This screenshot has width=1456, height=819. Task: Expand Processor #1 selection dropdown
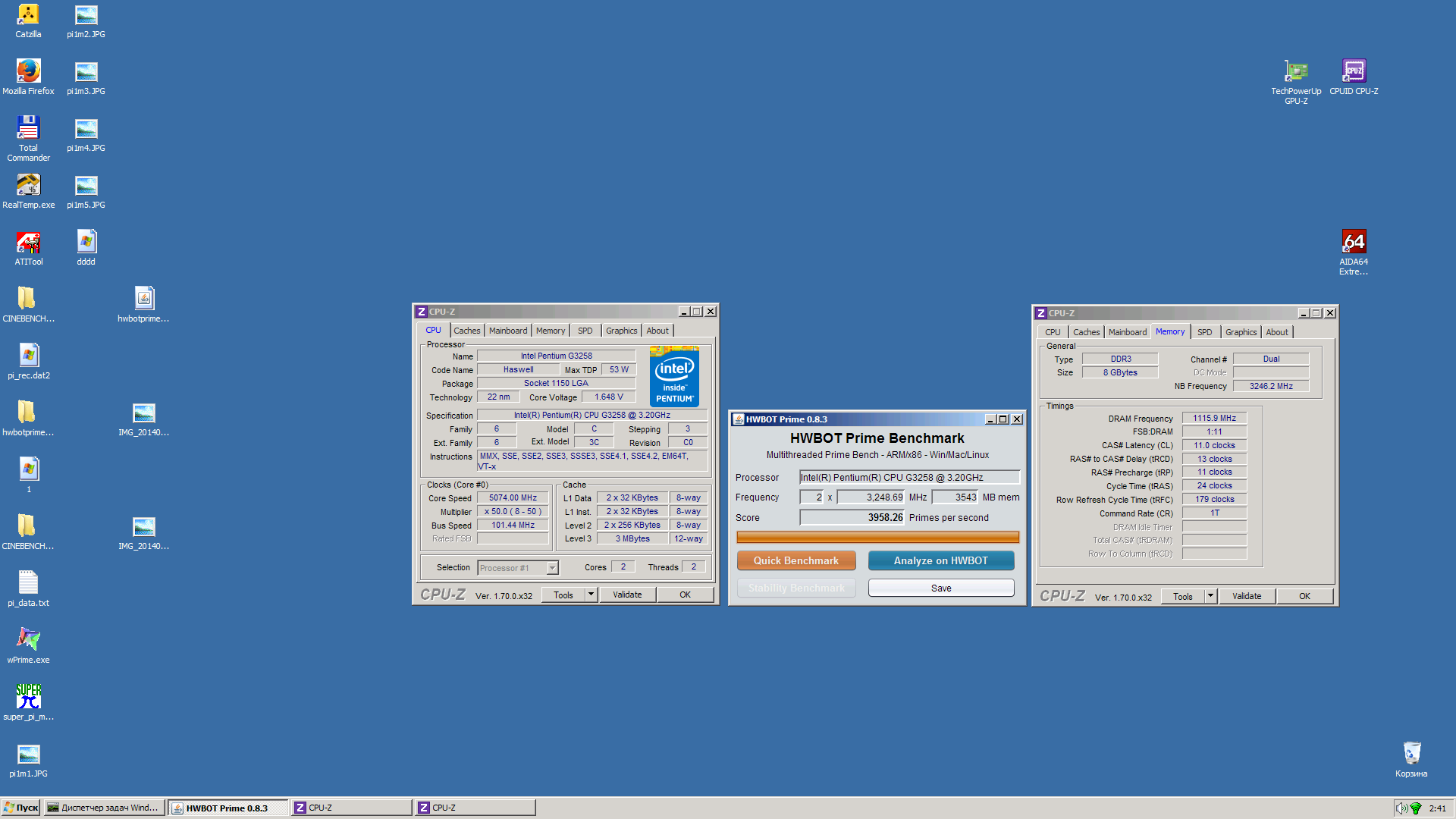pyautogui.click(x=553, y=568)
